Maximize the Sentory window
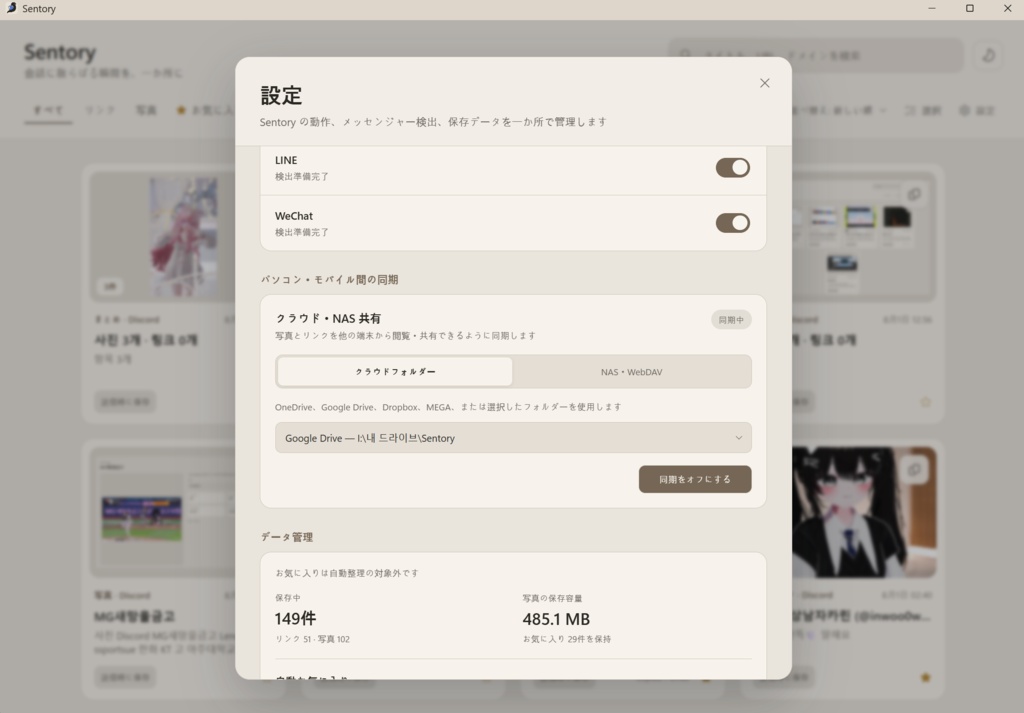 point(970,8)
